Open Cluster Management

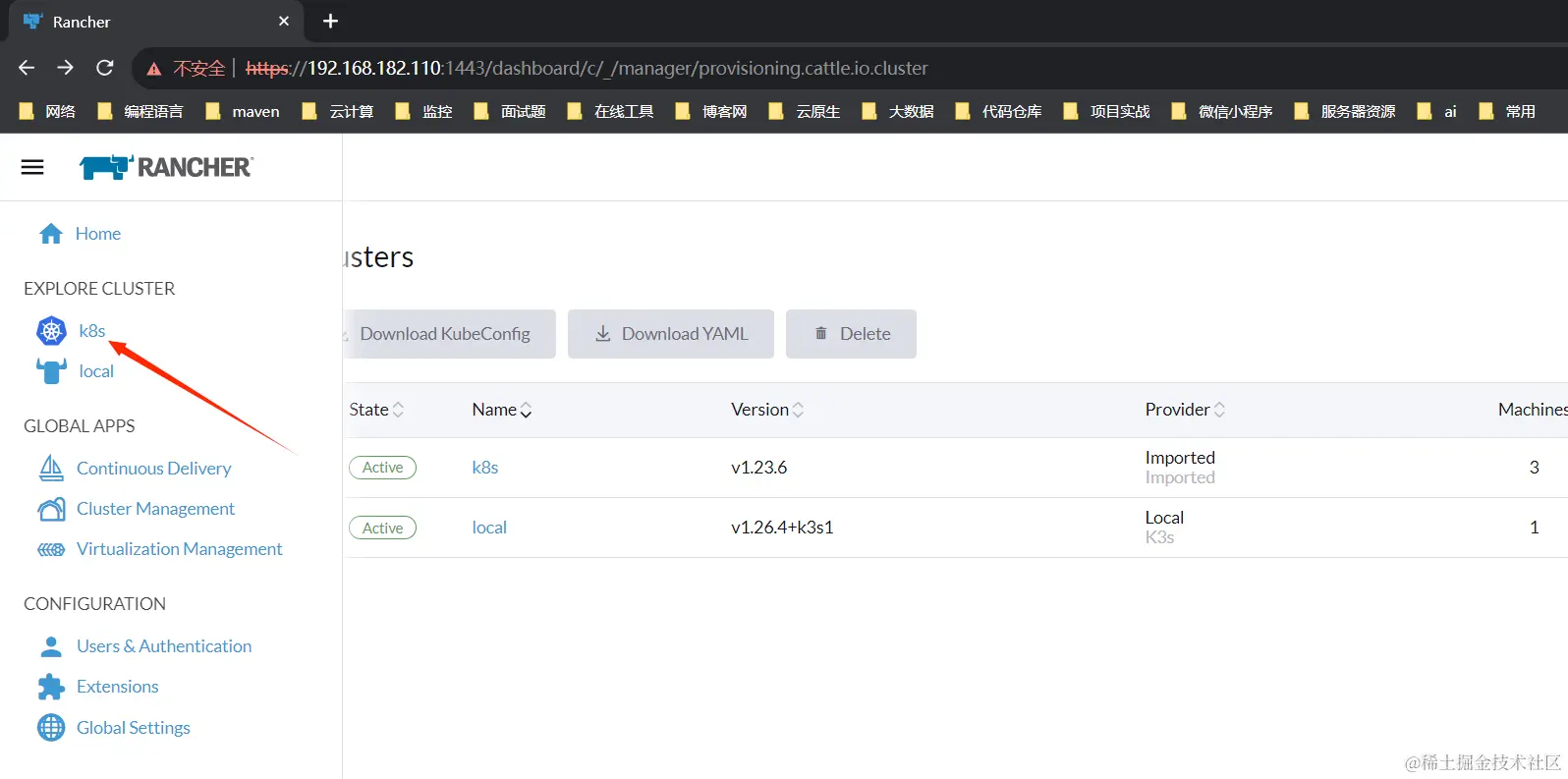tap(156, 509)
